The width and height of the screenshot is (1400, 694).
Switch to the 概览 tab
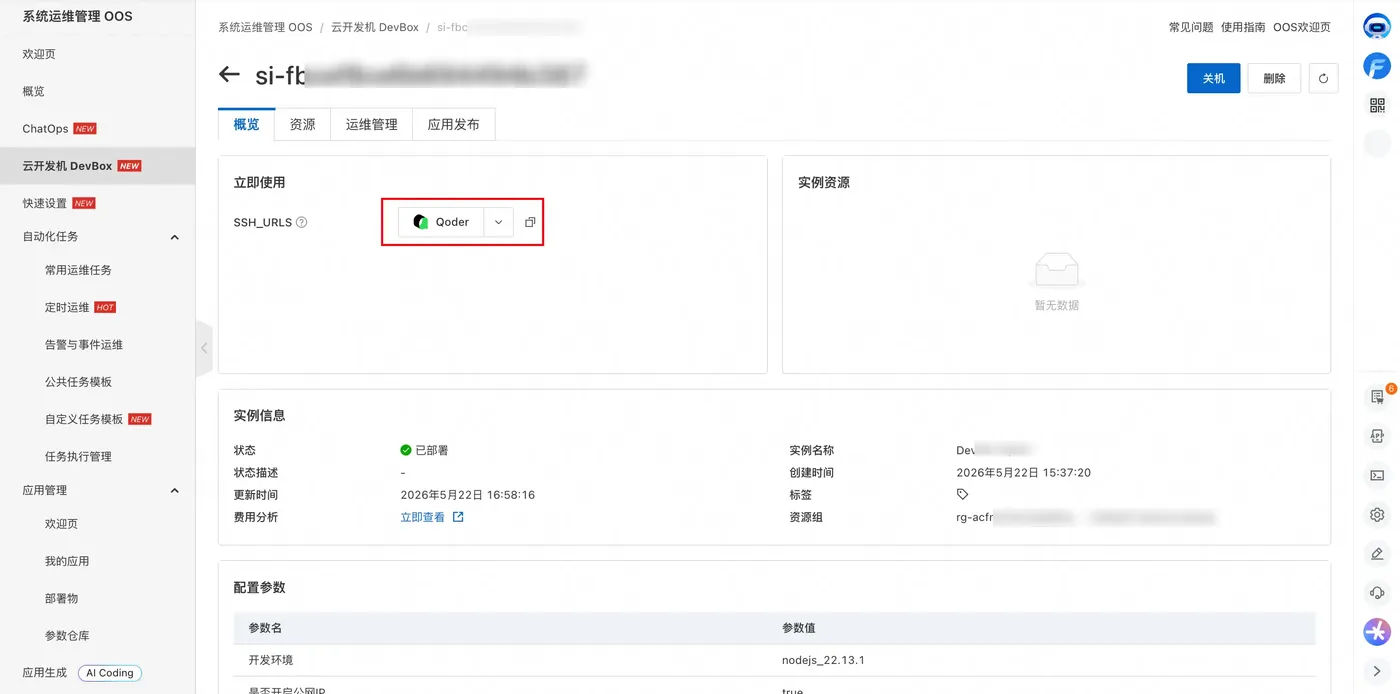tap(246, 124)
